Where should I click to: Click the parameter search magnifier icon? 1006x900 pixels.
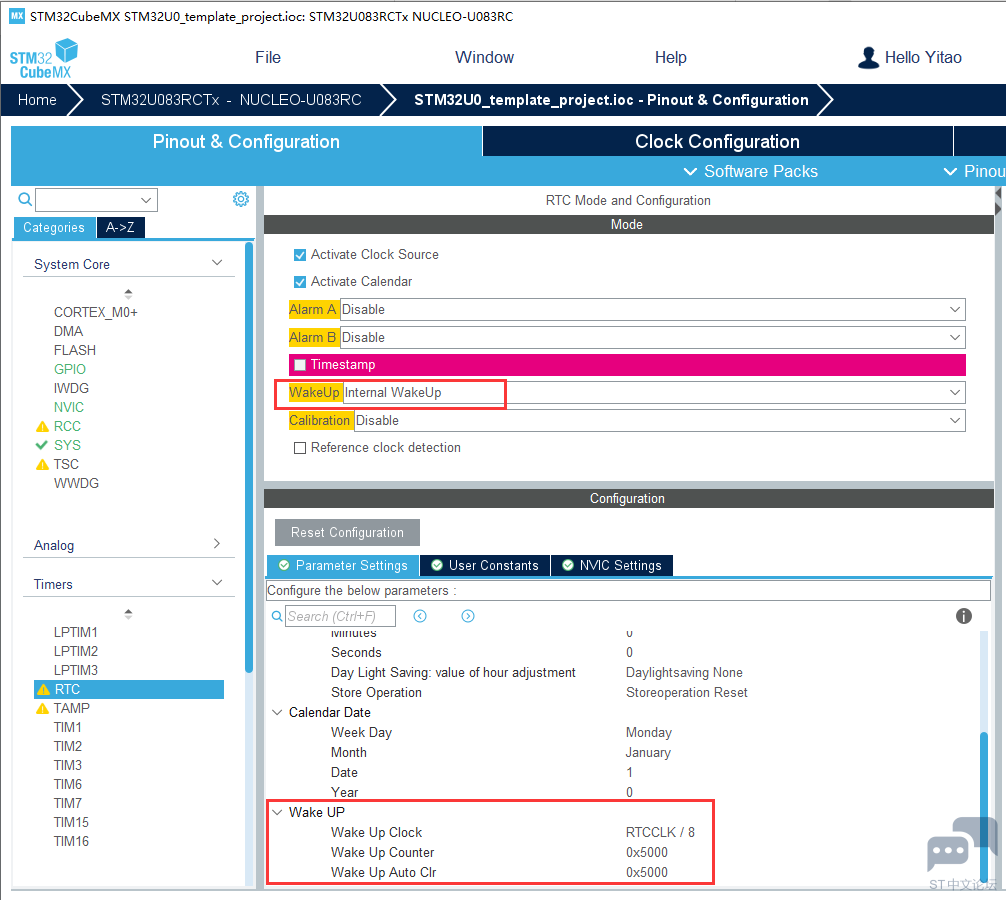(277, 616)
